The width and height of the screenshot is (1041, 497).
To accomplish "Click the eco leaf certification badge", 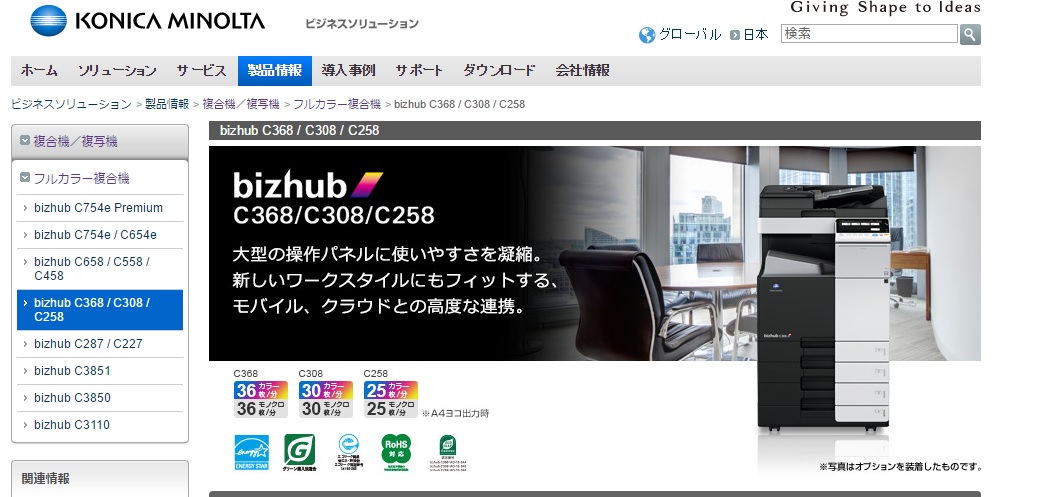I will pyautogui.click(x=447, y=453).
